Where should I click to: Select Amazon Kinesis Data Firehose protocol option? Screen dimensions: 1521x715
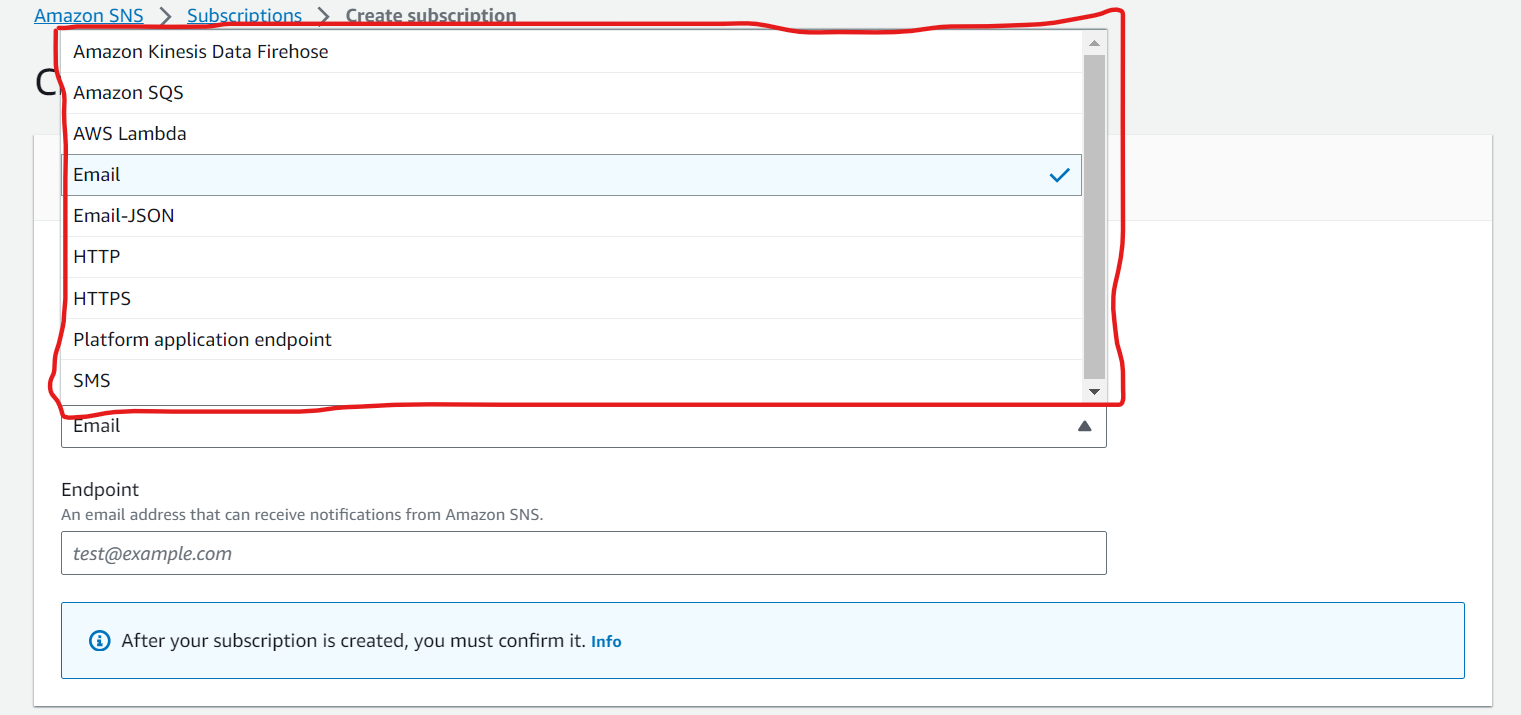point(572,52)
